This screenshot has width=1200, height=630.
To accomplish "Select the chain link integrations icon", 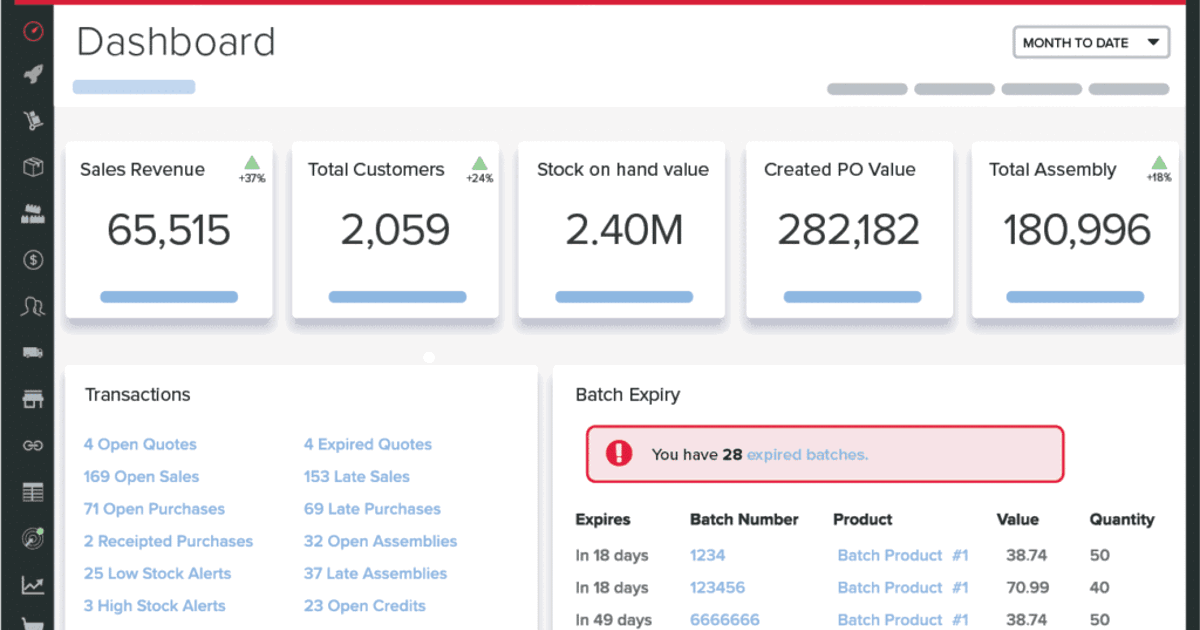I will pyautogui.click(x=31, y=445).
